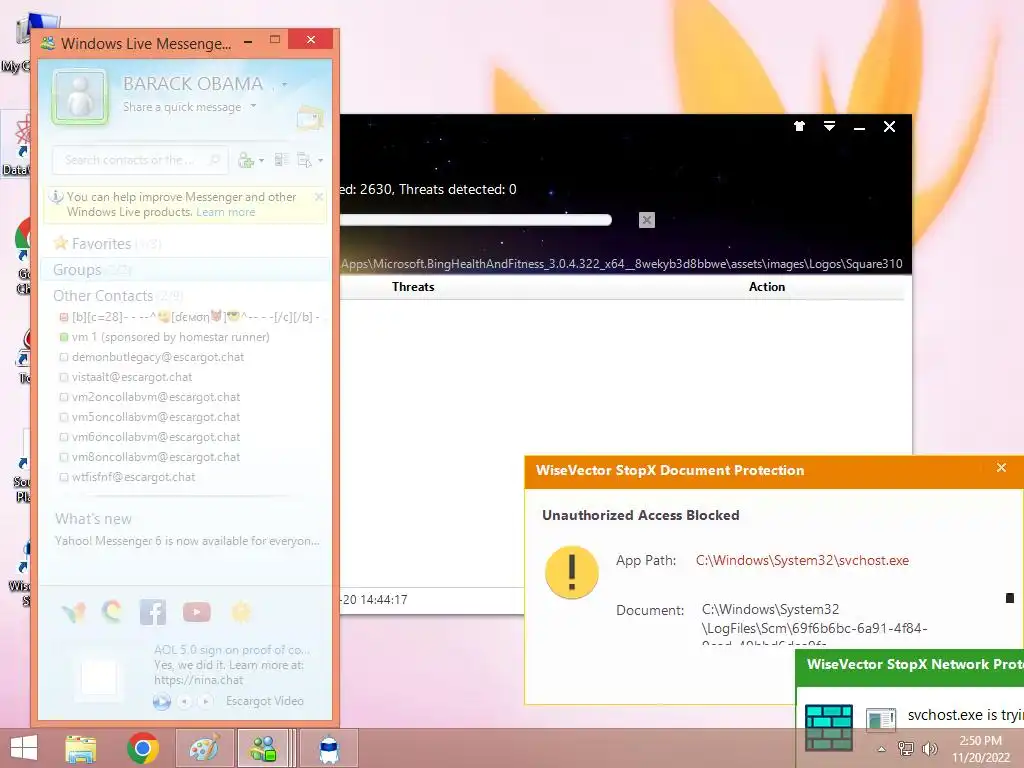
Task: Click the contact list layout icon in Messenger
Action: pos(281,160)
